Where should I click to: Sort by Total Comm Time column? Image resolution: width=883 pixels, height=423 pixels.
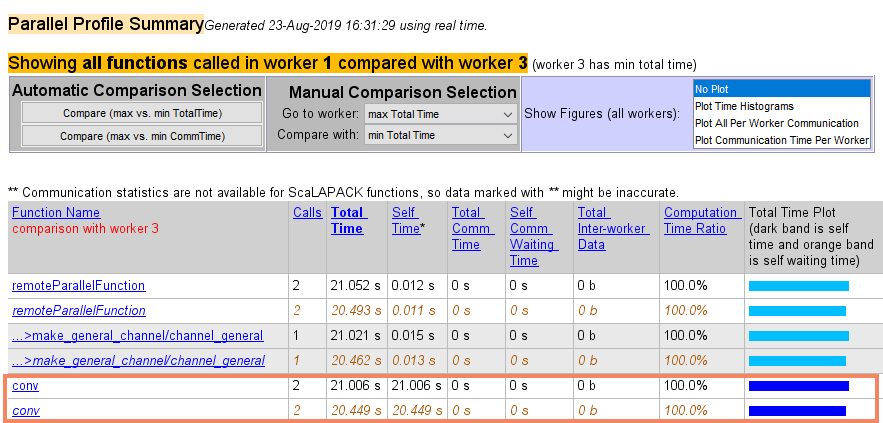(467, 228)
